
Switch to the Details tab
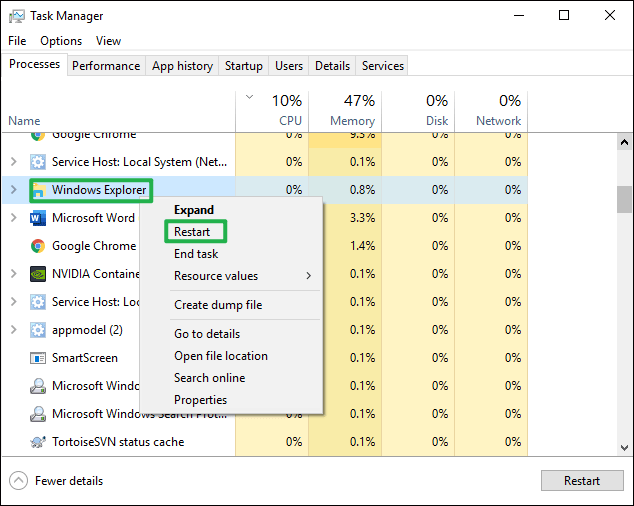[332, 66]
